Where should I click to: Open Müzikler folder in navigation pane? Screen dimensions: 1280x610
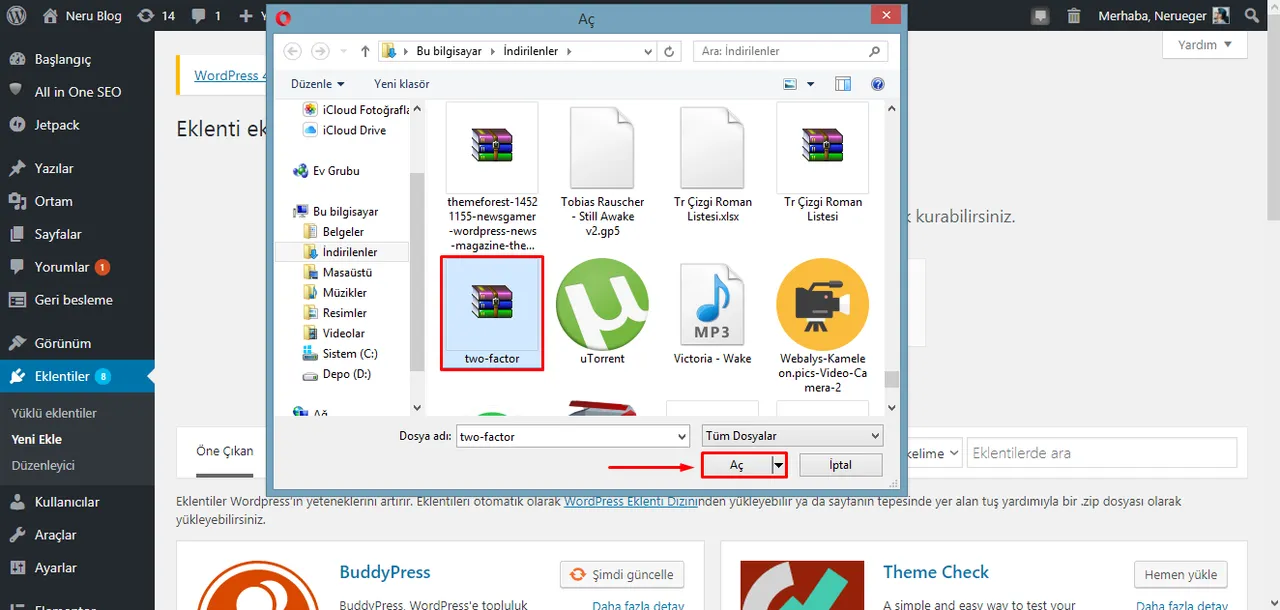pyautogui.click(x=336, y=293)
